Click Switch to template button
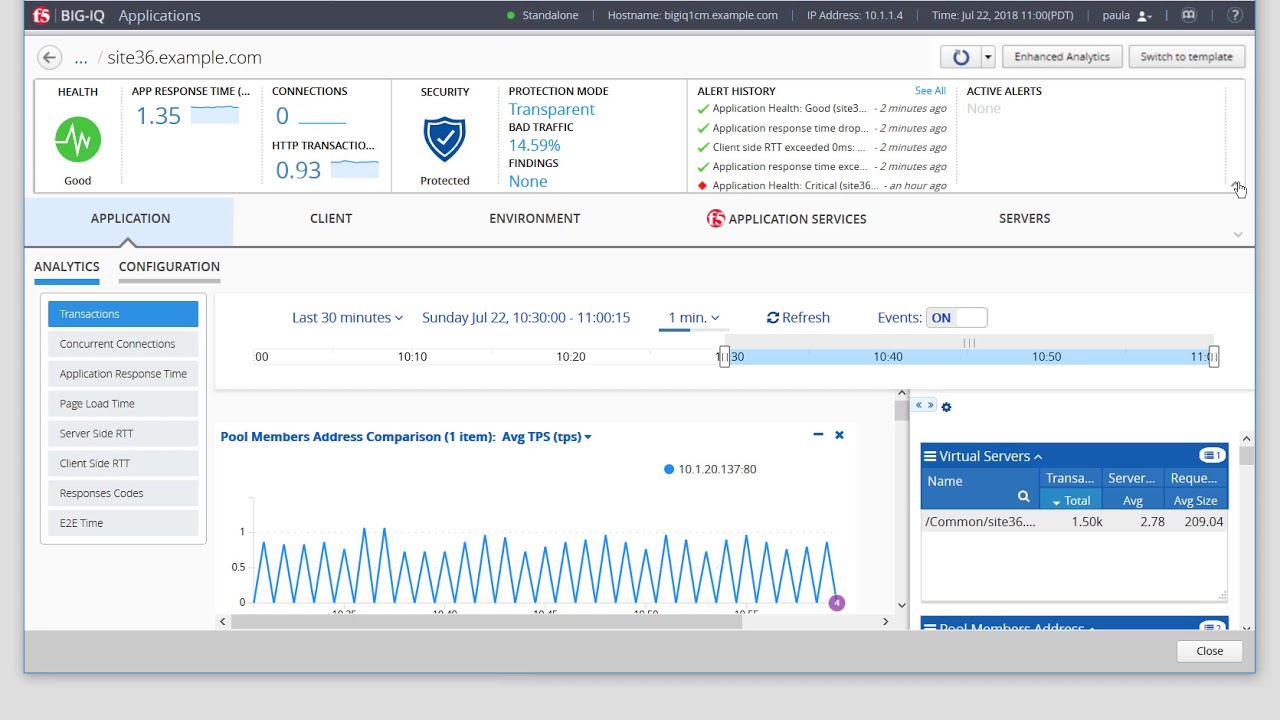This screenshot has width=1280, height=720. [1187, 57]
